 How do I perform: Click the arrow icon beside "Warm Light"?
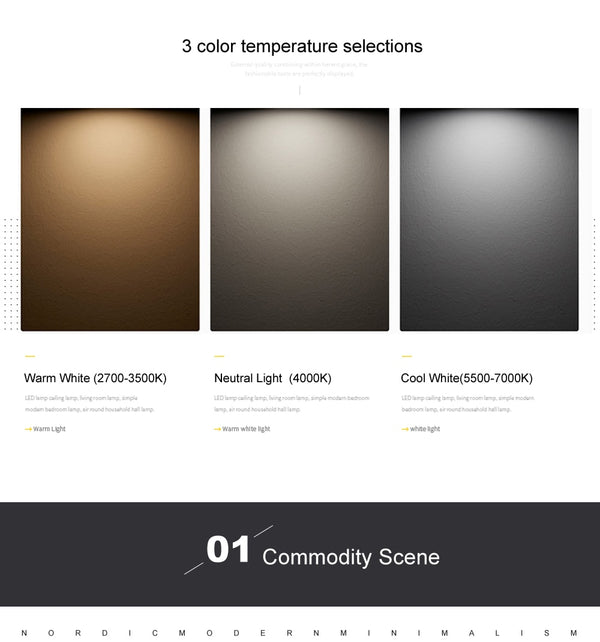click(x=28, y=429)
